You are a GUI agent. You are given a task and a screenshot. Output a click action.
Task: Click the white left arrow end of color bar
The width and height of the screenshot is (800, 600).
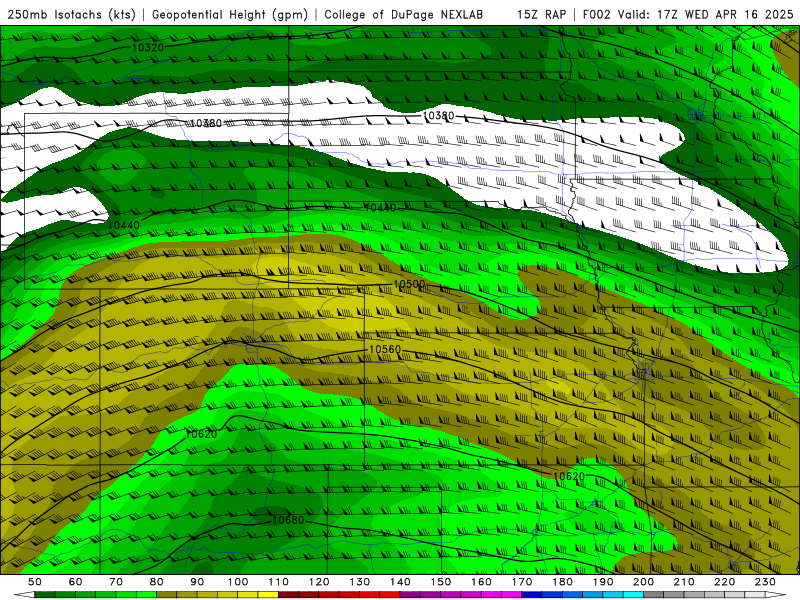[x=24, y=595]
